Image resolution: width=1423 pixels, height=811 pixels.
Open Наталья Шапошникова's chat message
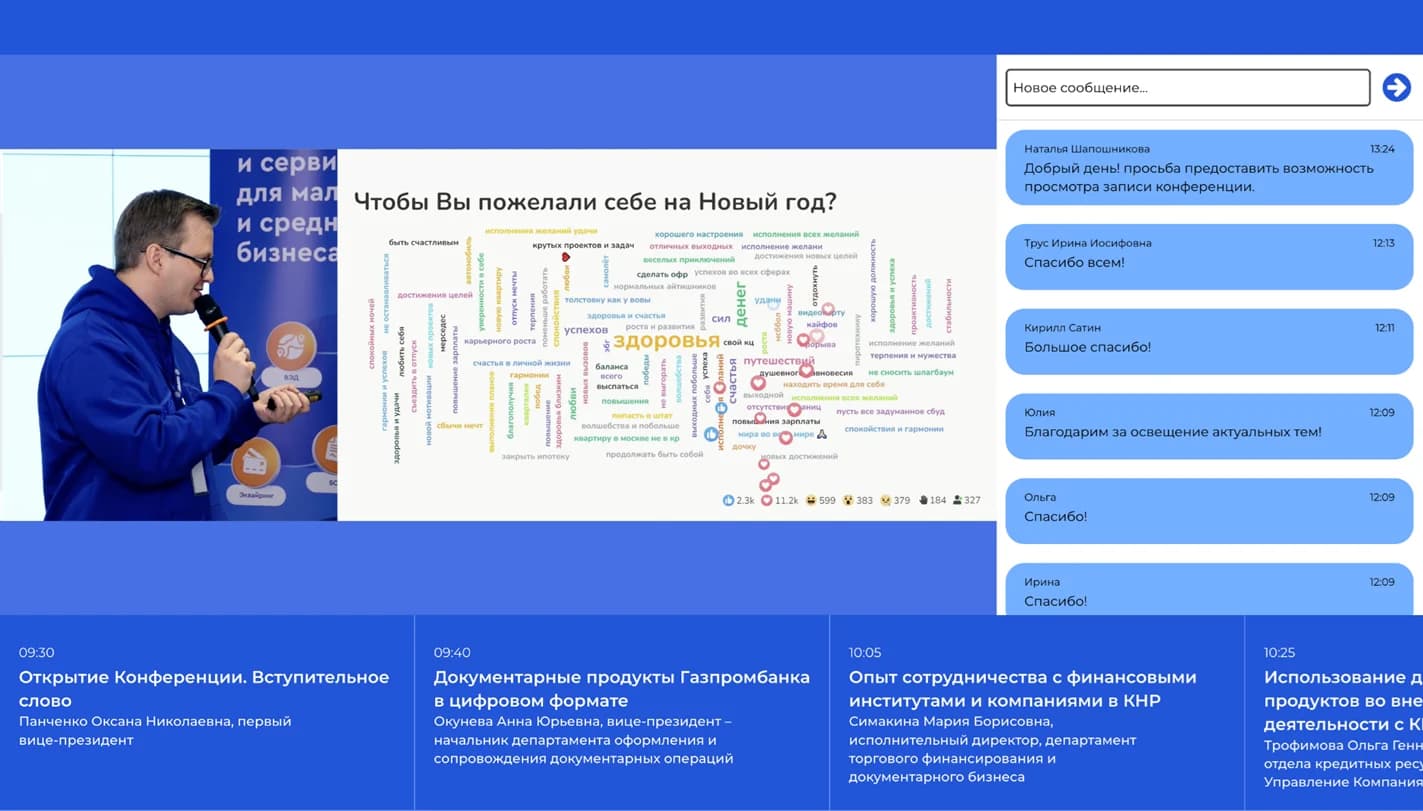click(x=1209, y=167)
